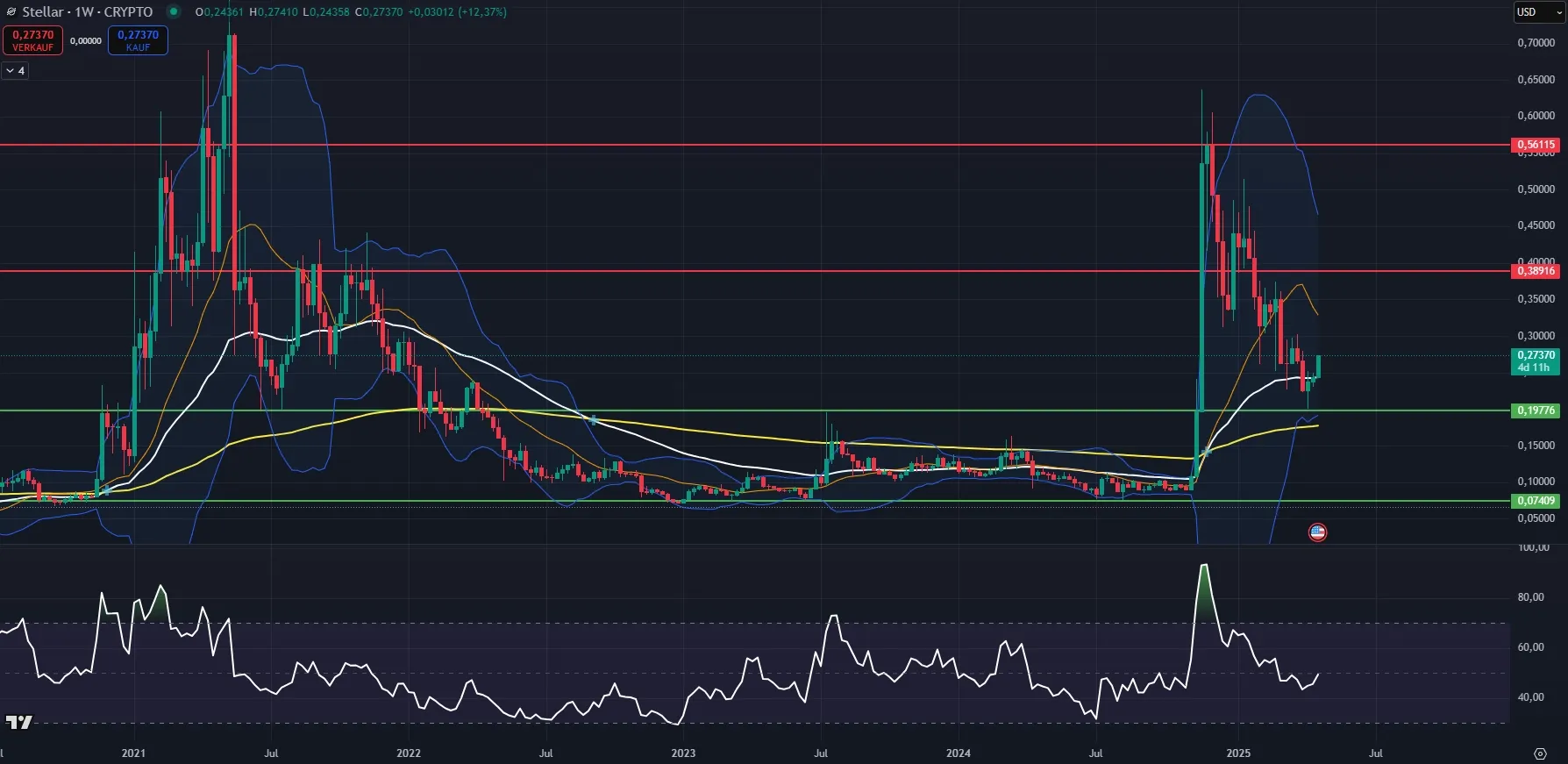The image size is (1568, 764).
Task: Click the close value C0,27370
Action: 379,12
